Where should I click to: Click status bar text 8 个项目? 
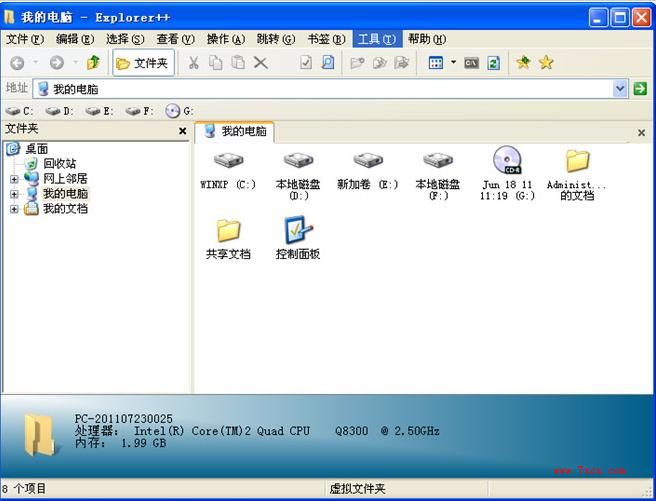[x=24, y=488]
